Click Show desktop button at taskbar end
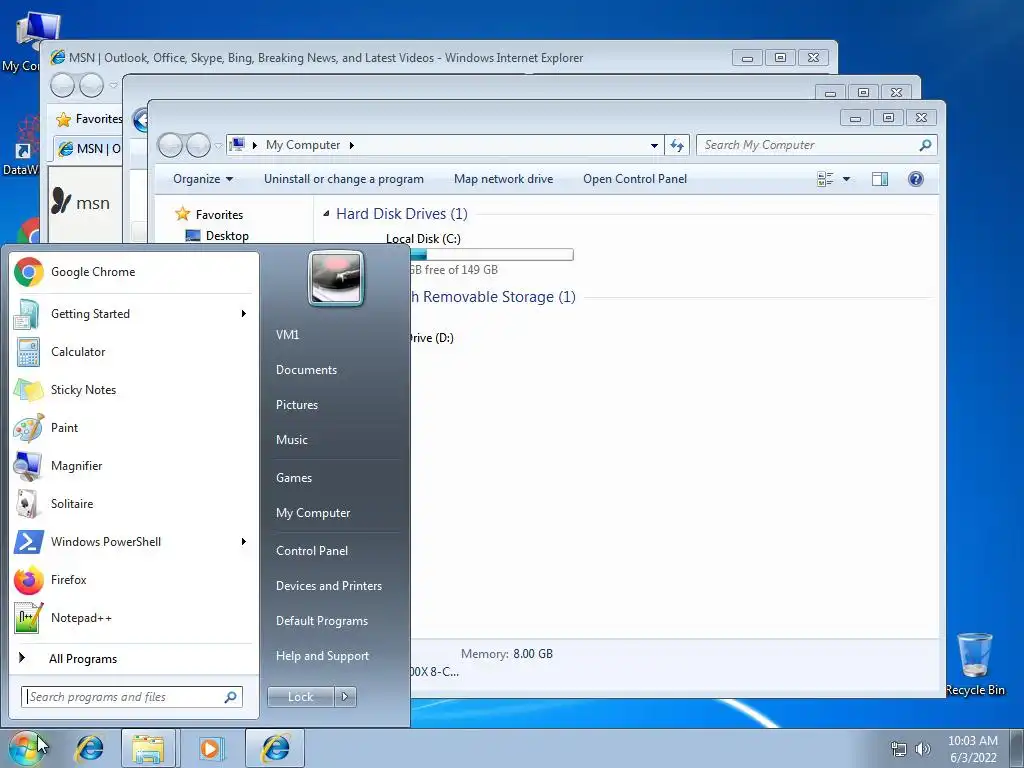The height and width of the screenshot is (768, 1024). click(x=1017, y=748)
